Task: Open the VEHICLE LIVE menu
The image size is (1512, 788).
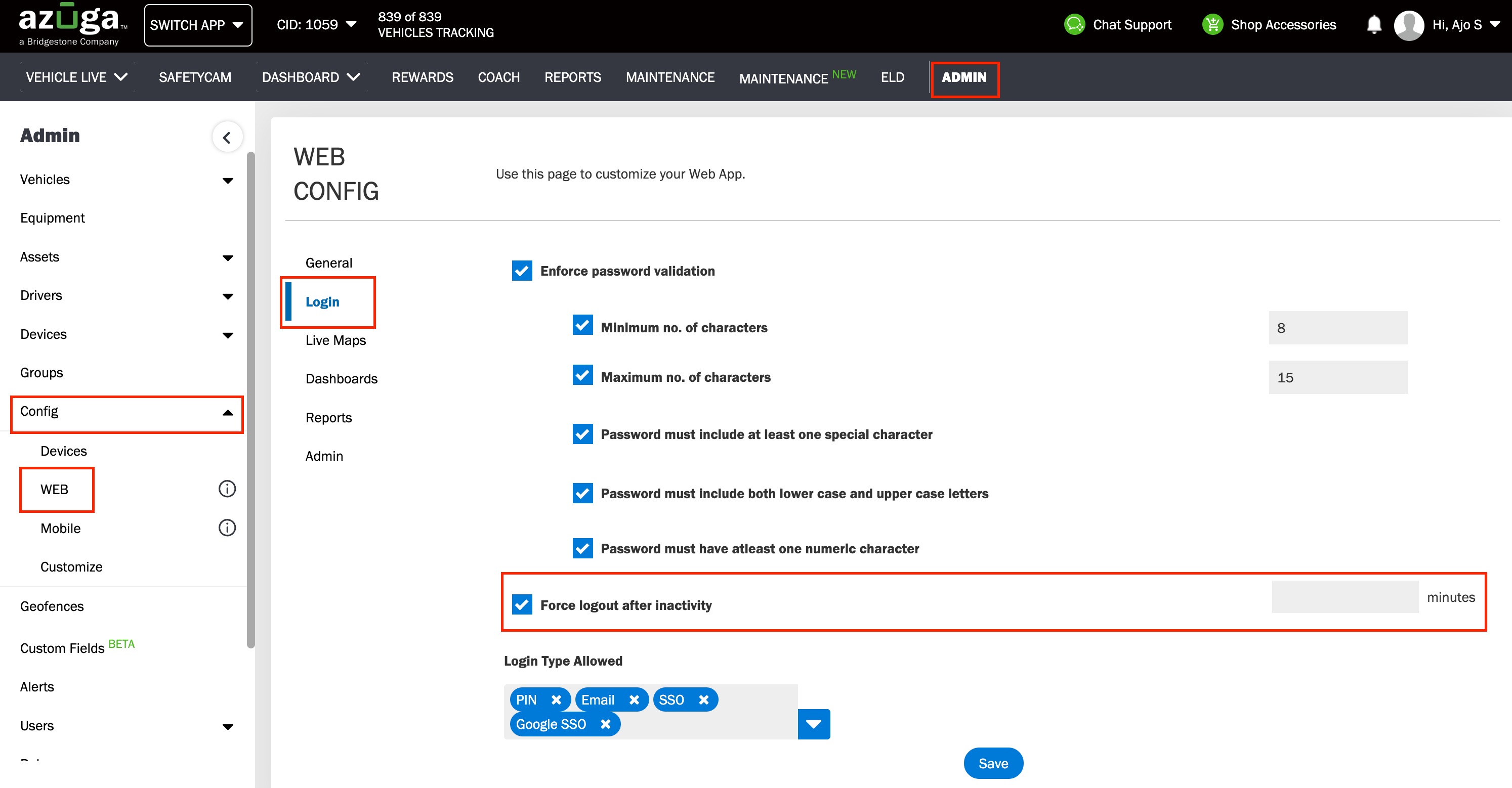Action: [x=76, y=77]
